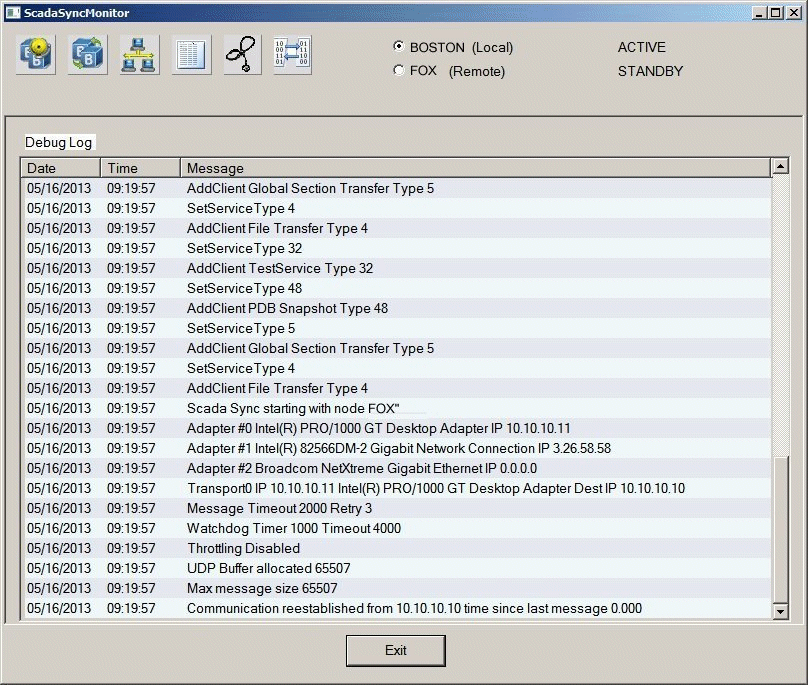The width and height of the screenshot is (808, 685).
Task: Click the ACTIVE status label
Action: (x=641, y=47)
